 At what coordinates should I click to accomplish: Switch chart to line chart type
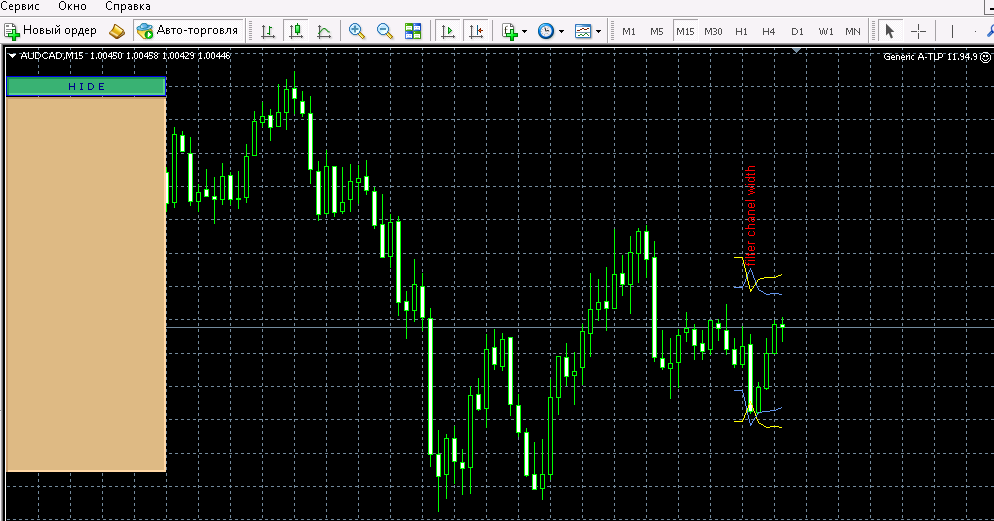[x=324, y=30]
